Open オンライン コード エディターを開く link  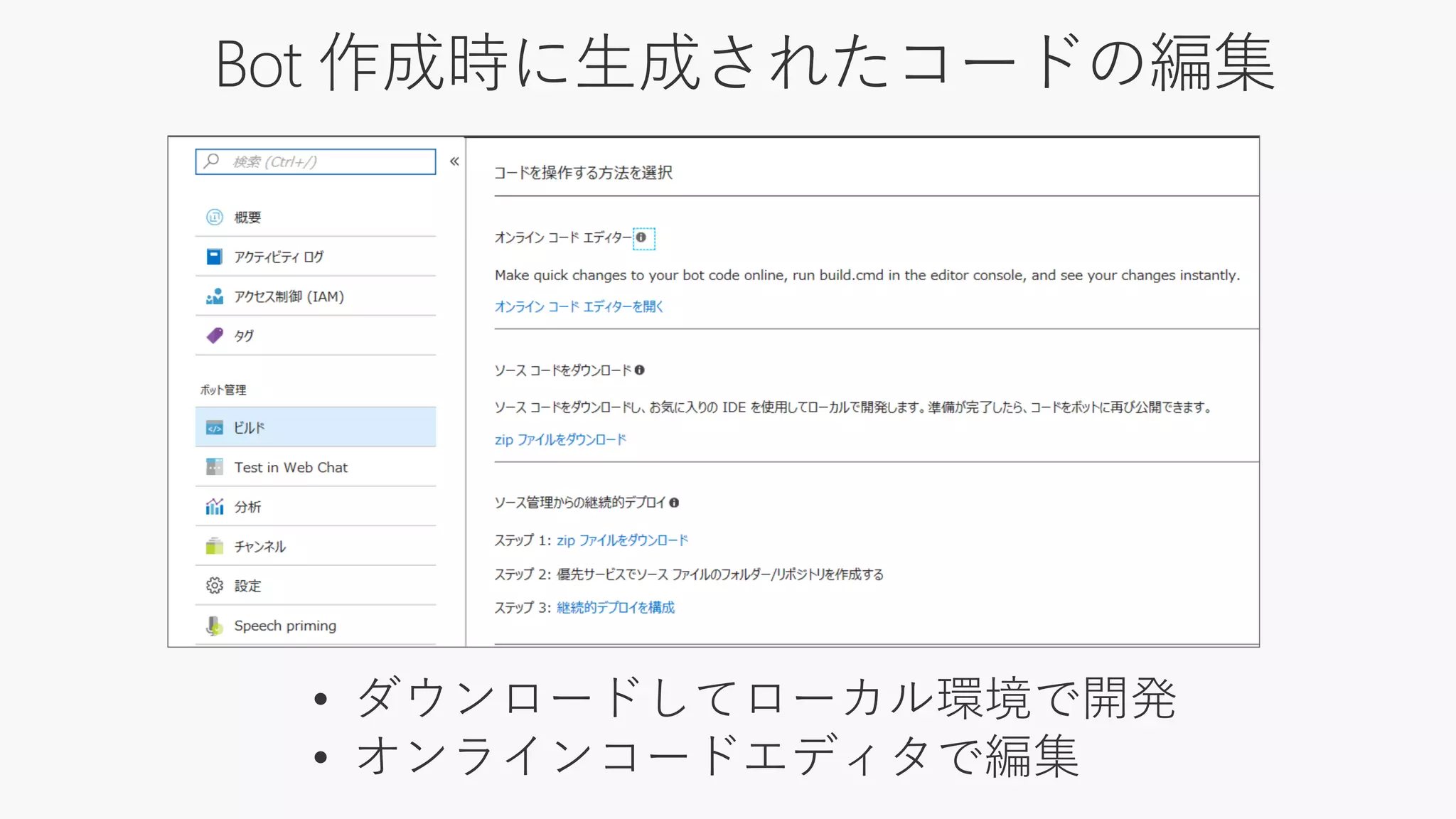point(579,306)
